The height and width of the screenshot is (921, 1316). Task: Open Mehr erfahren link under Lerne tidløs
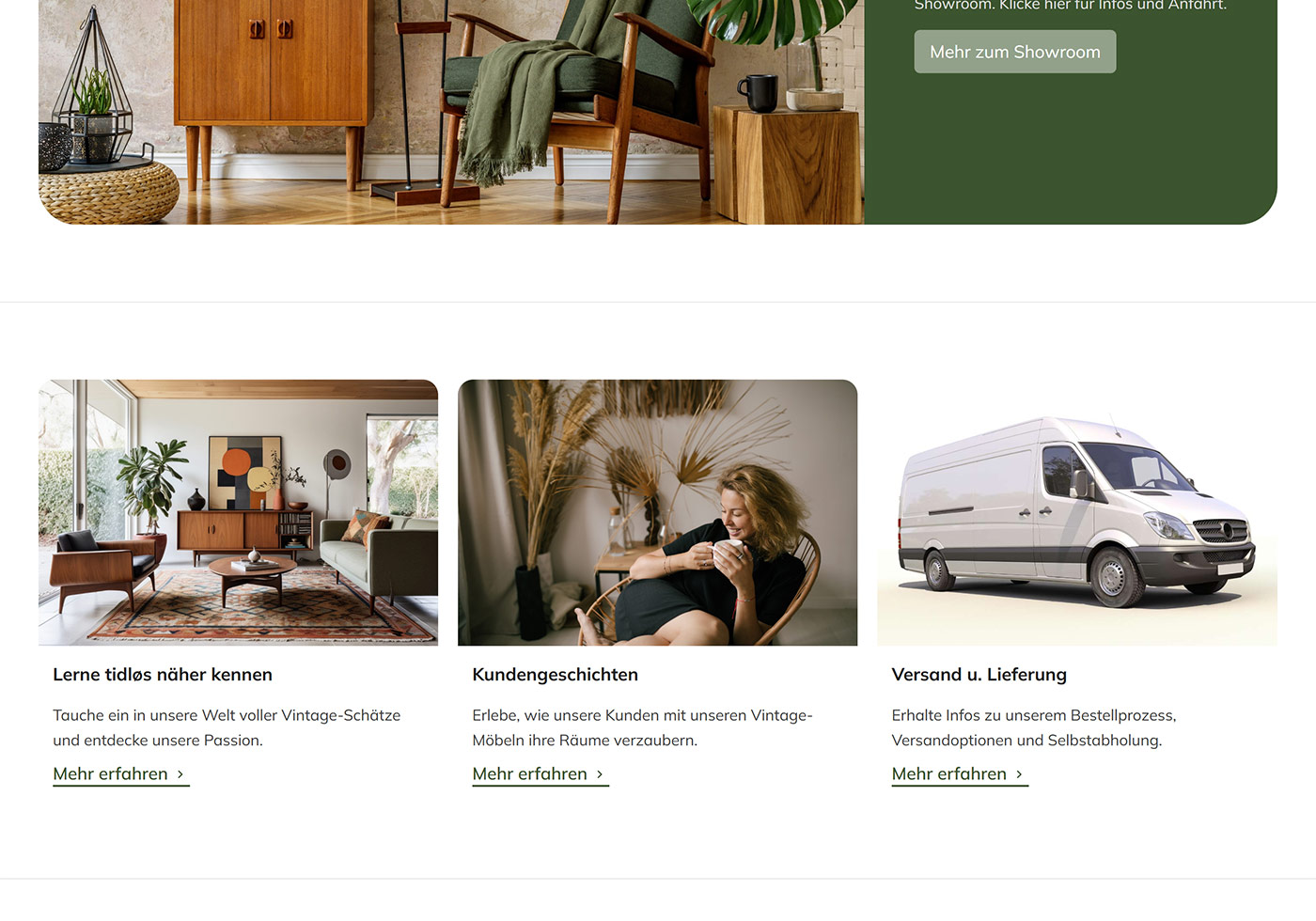[121, 774]
